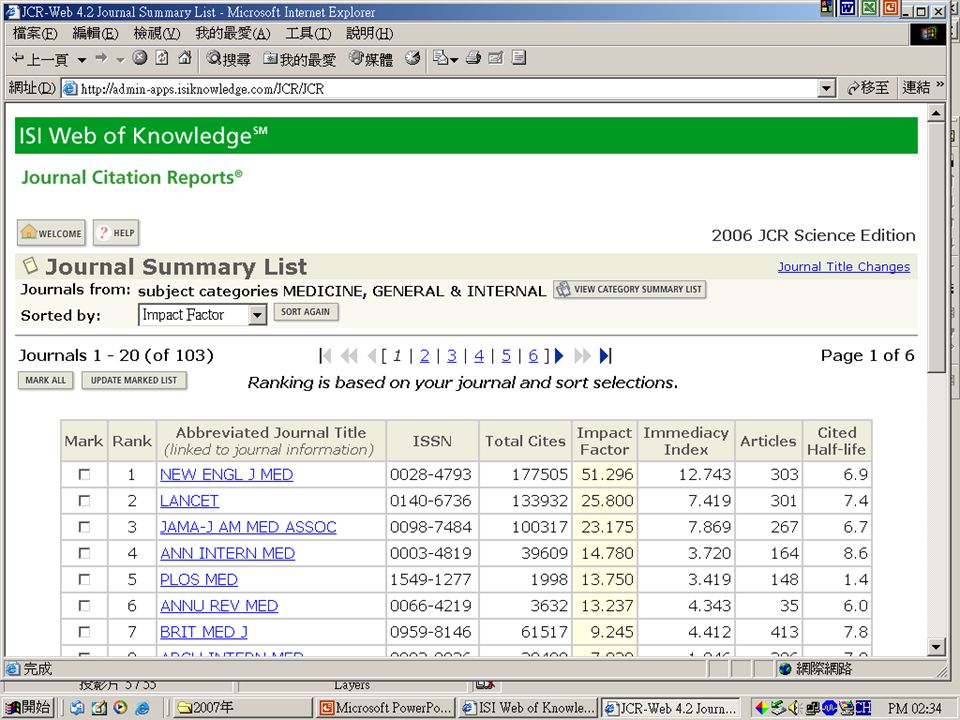Expand the address bar dropdown arrow
960x720 pixels.
click(x=827, y=89)
